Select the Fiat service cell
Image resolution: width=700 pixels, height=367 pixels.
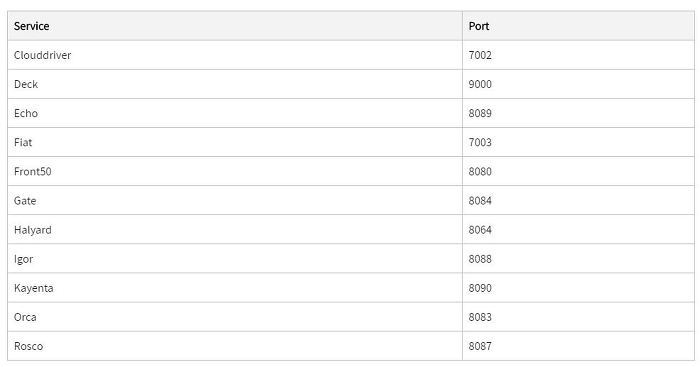pyautogui.click(x=235, y=142)
